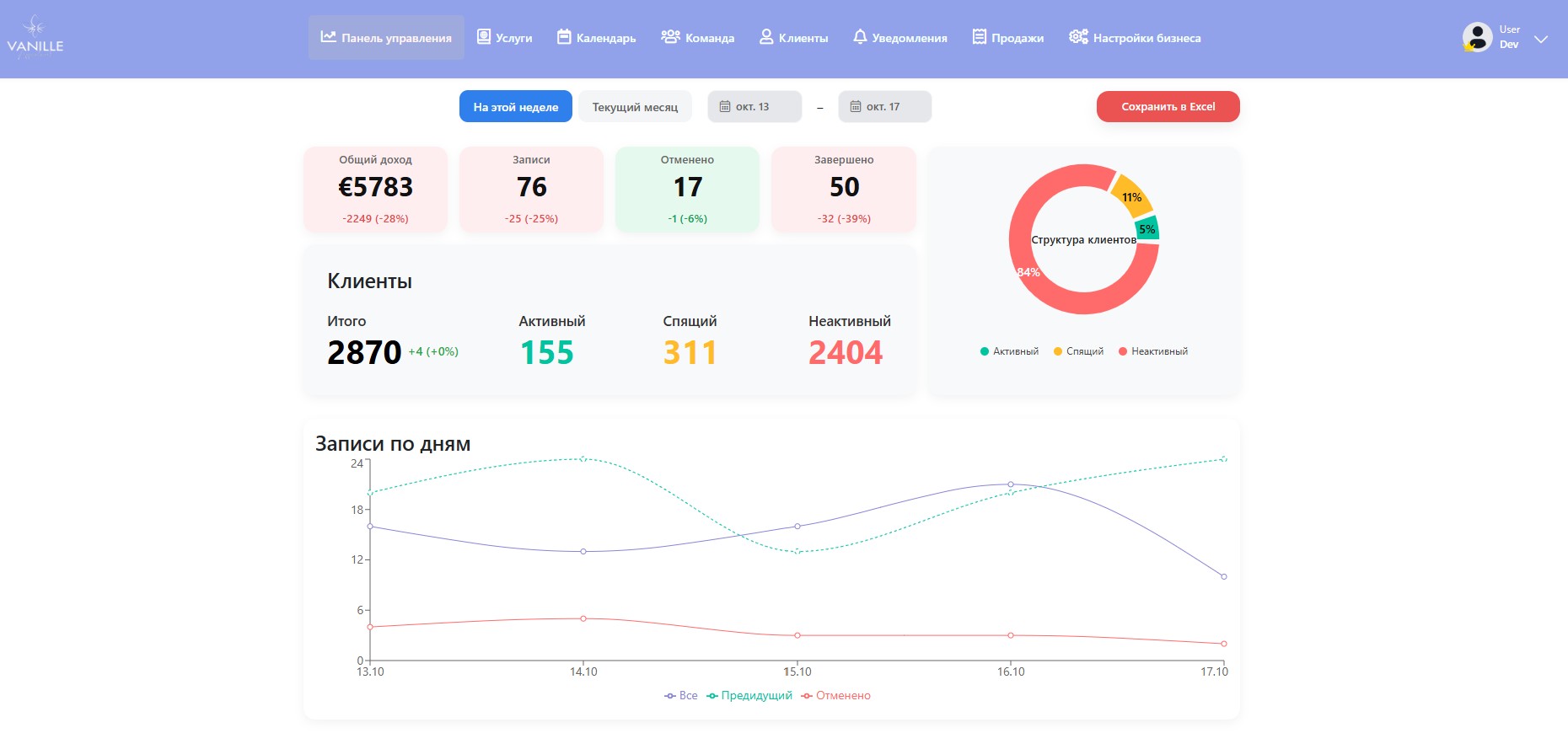Click the Уведомления bell icon
1568x733 pixels.
(x=860, y=37)
